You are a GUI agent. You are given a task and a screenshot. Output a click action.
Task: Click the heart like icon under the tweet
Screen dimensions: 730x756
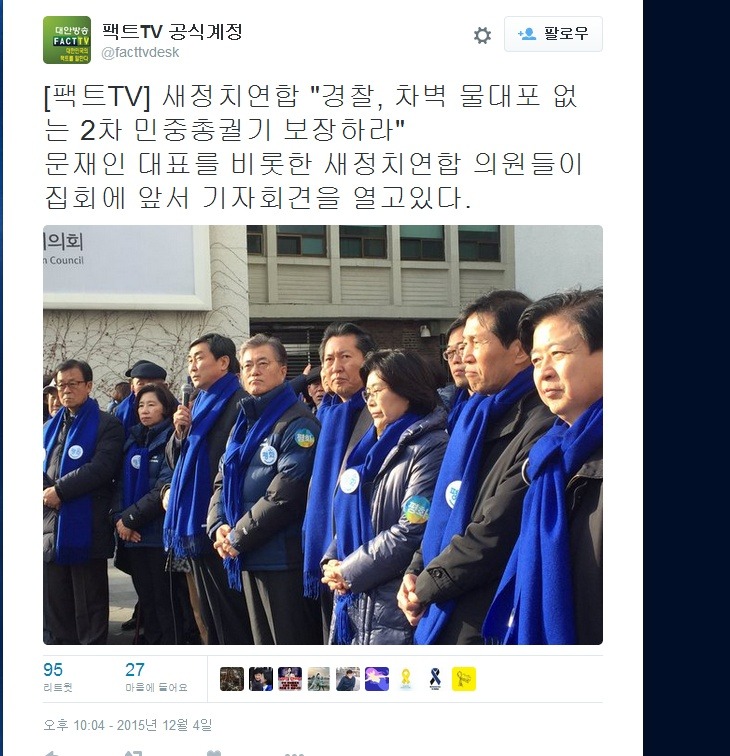click(x=214, y=753)
